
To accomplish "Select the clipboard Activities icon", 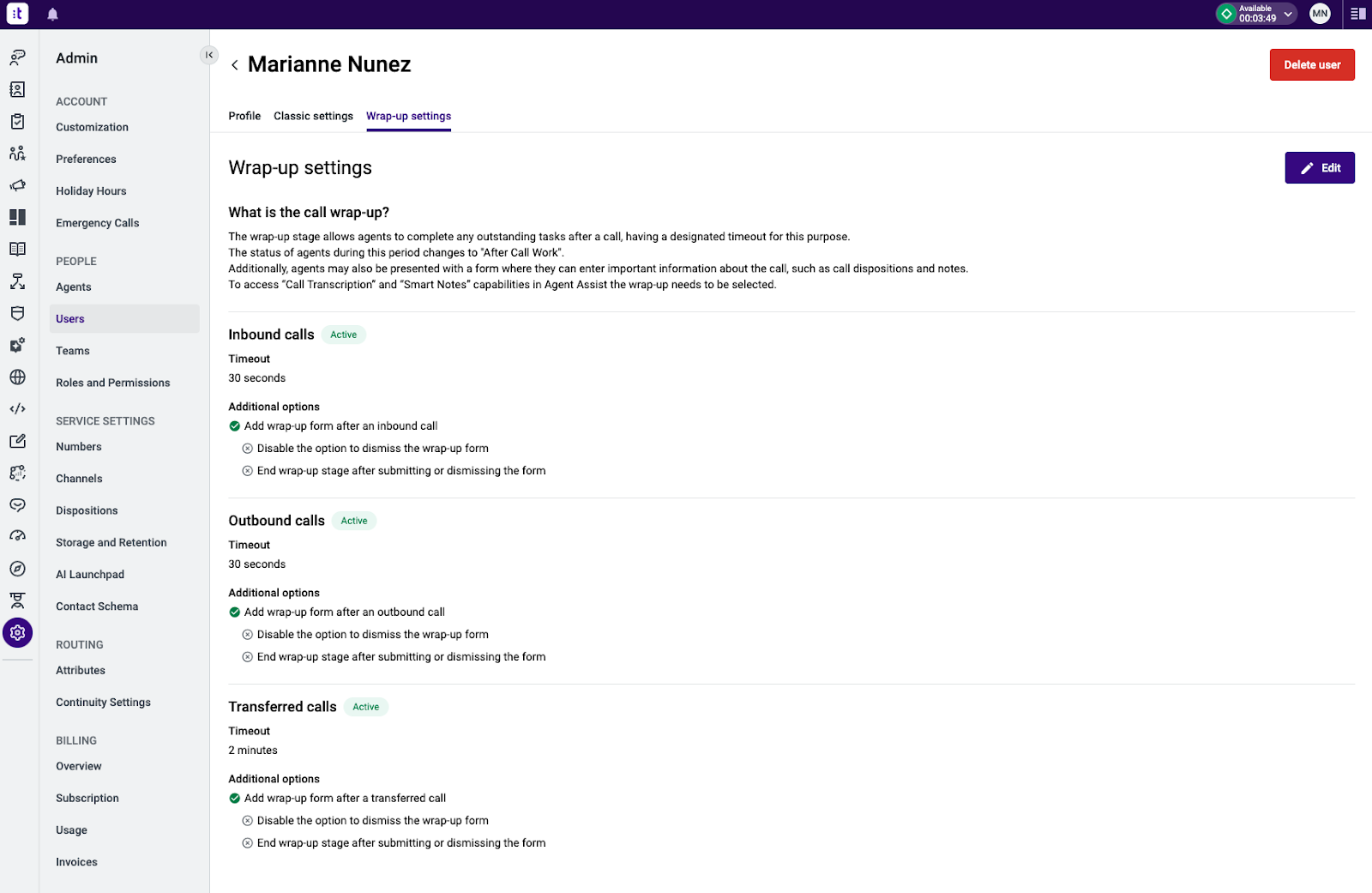I will [x=17, y=121].
